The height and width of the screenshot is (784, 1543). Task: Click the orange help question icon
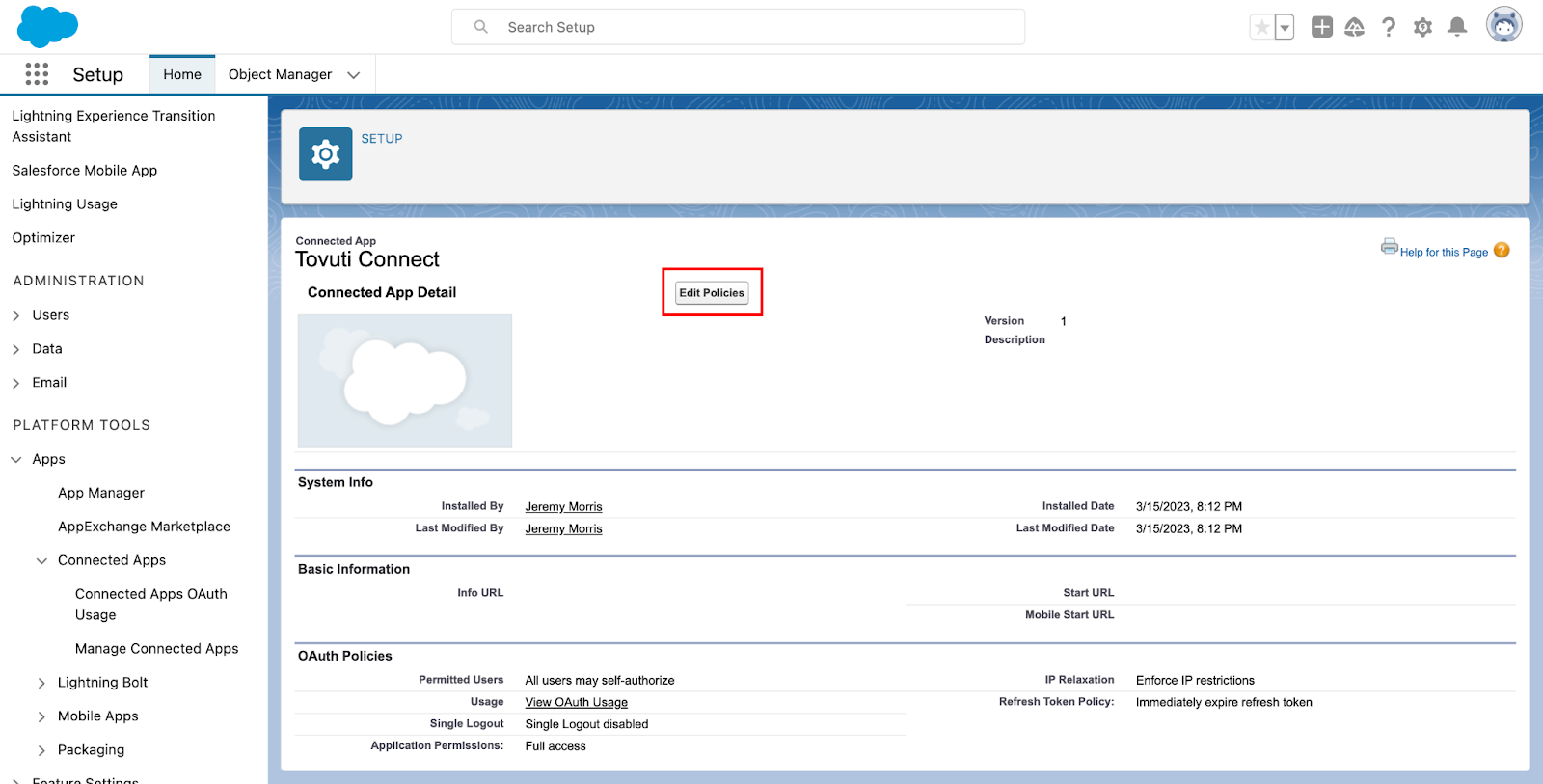[x=1502, y=251]
